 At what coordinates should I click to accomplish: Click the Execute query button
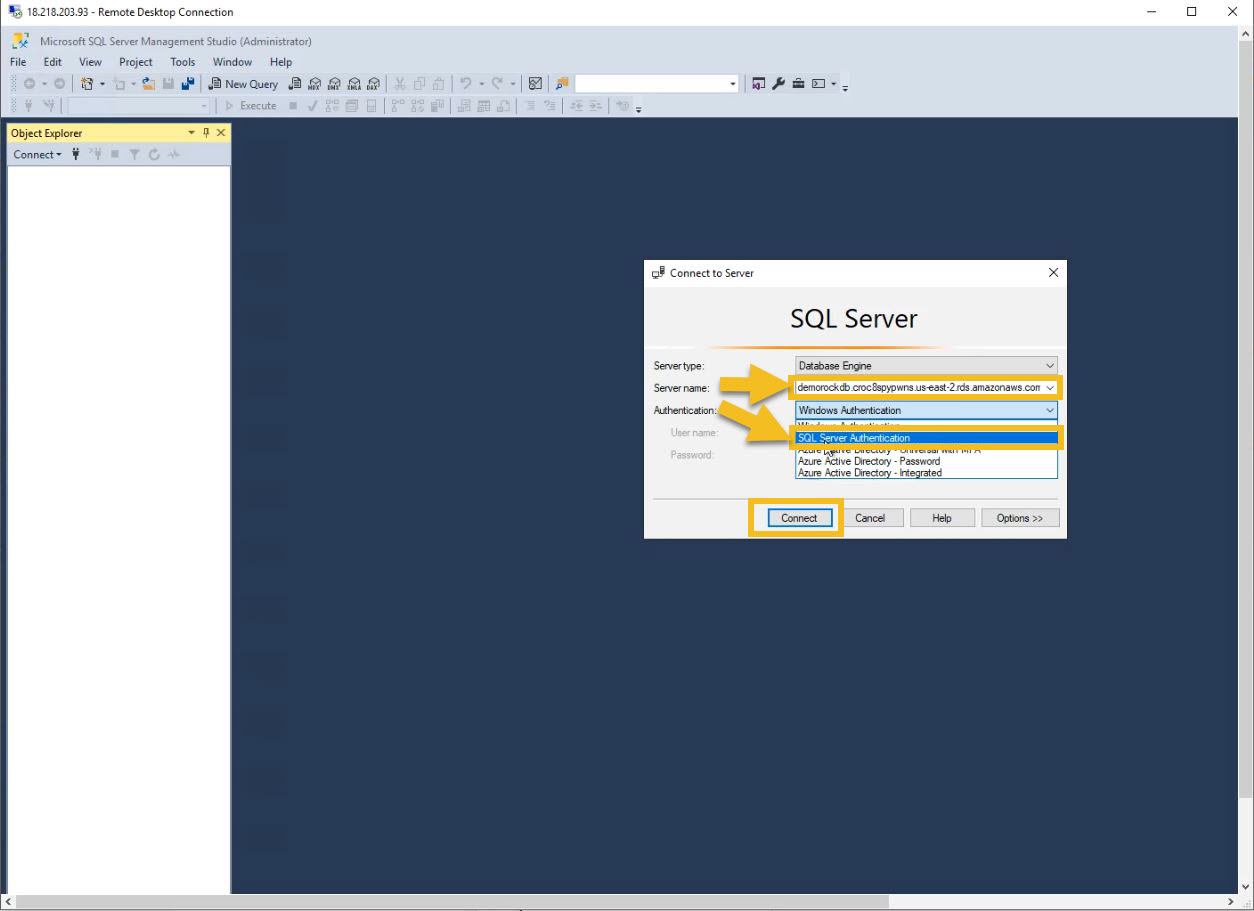(250, 106)
